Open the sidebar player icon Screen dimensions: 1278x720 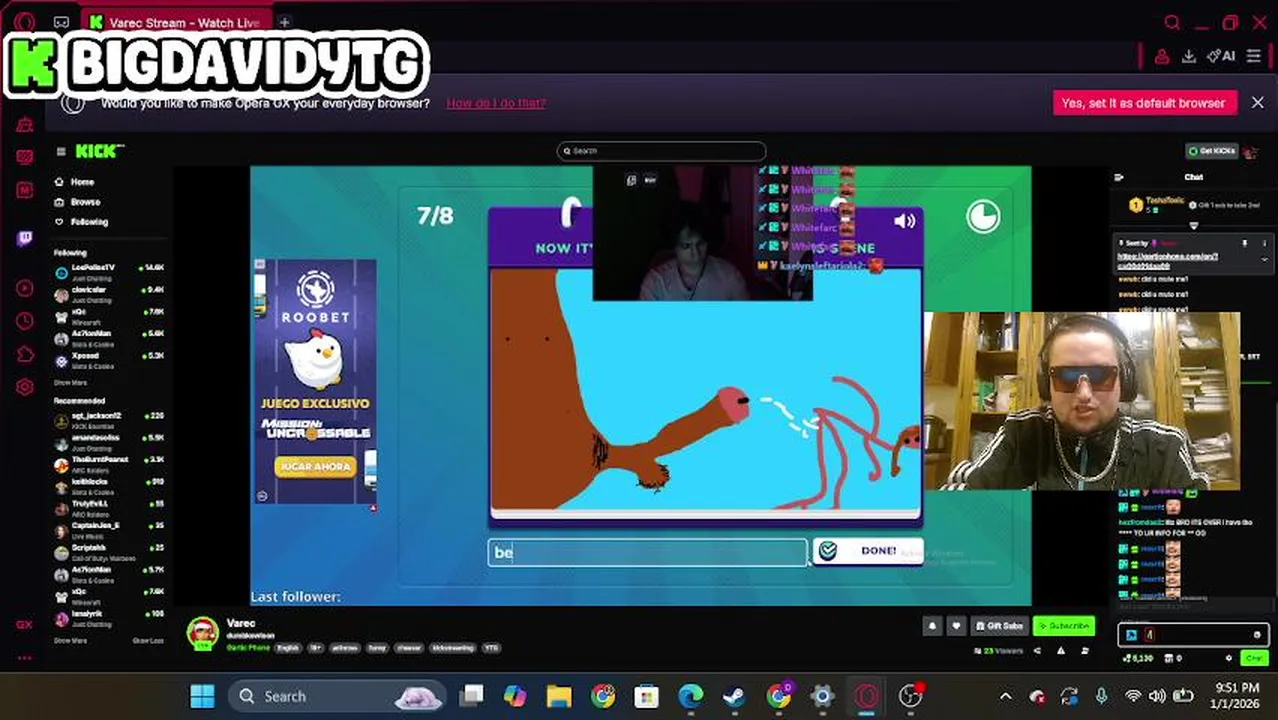(25, 288)
